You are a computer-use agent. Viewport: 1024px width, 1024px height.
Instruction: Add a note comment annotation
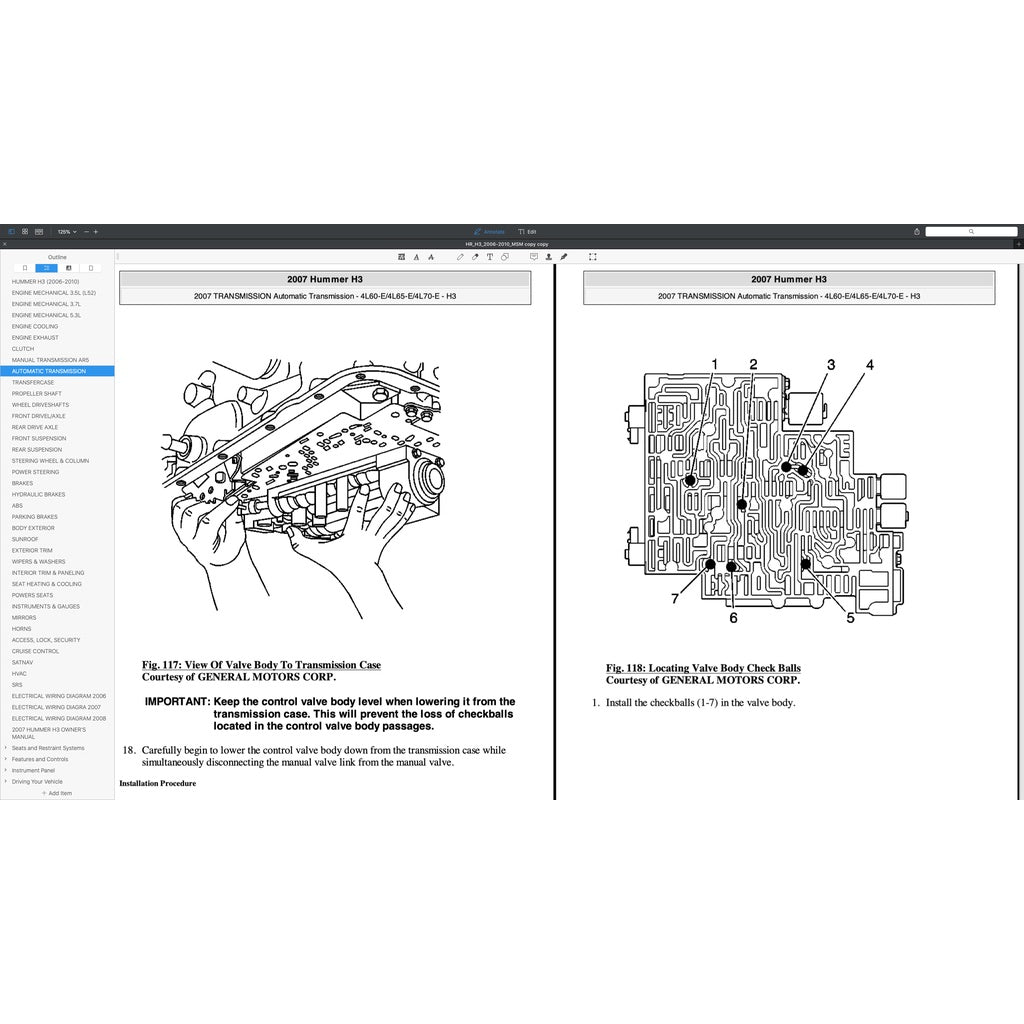[x=533, y=257]
